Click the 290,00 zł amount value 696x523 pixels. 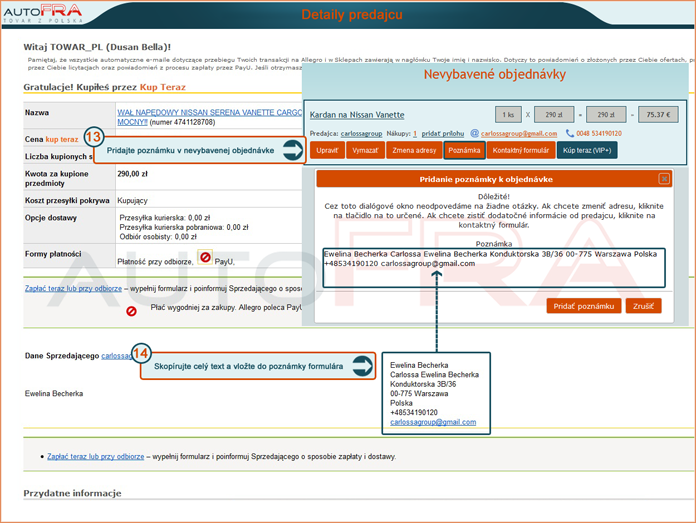click(132, 174)
